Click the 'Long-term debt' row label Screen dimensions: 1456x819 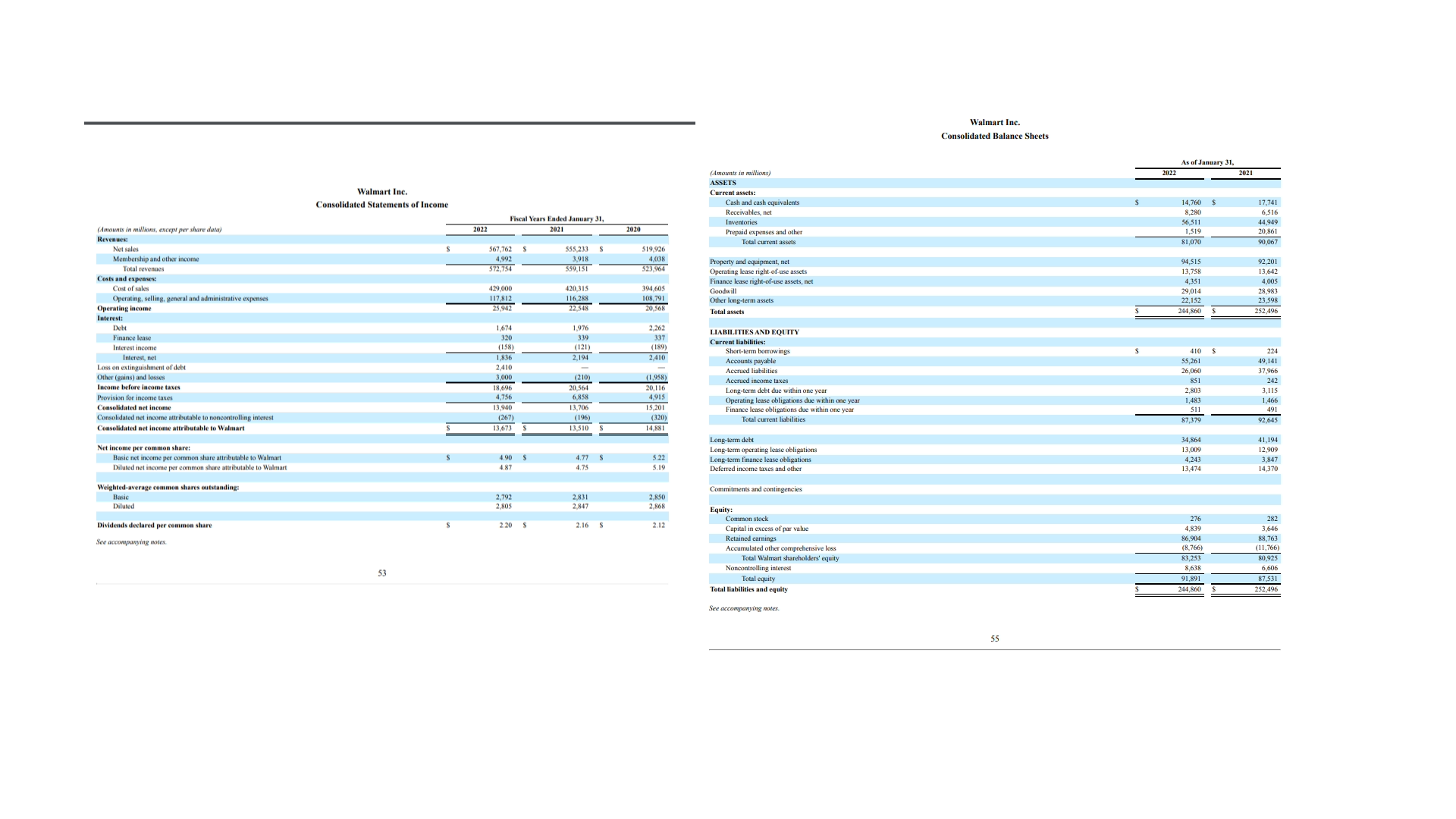(x=731, y=440)
